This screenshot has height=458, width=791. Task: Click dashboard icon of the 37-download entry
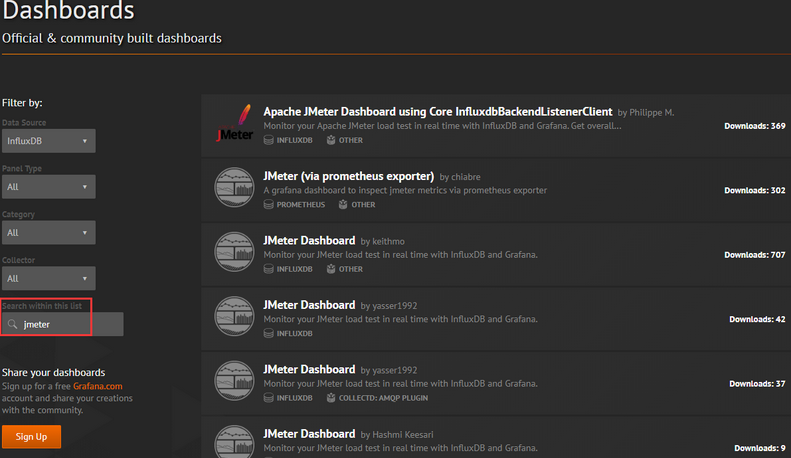point(234,381)
